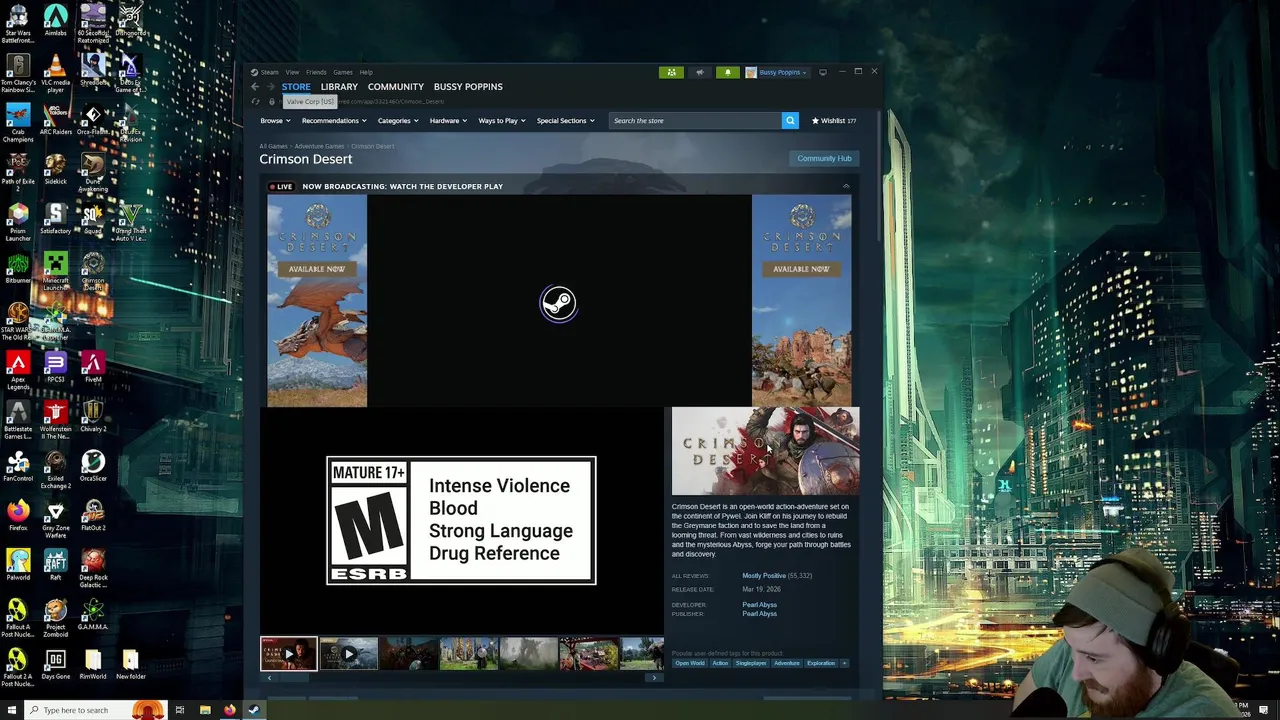
Task: Switch to the LIBRARY tab
Action: click(x=339, y=87)
